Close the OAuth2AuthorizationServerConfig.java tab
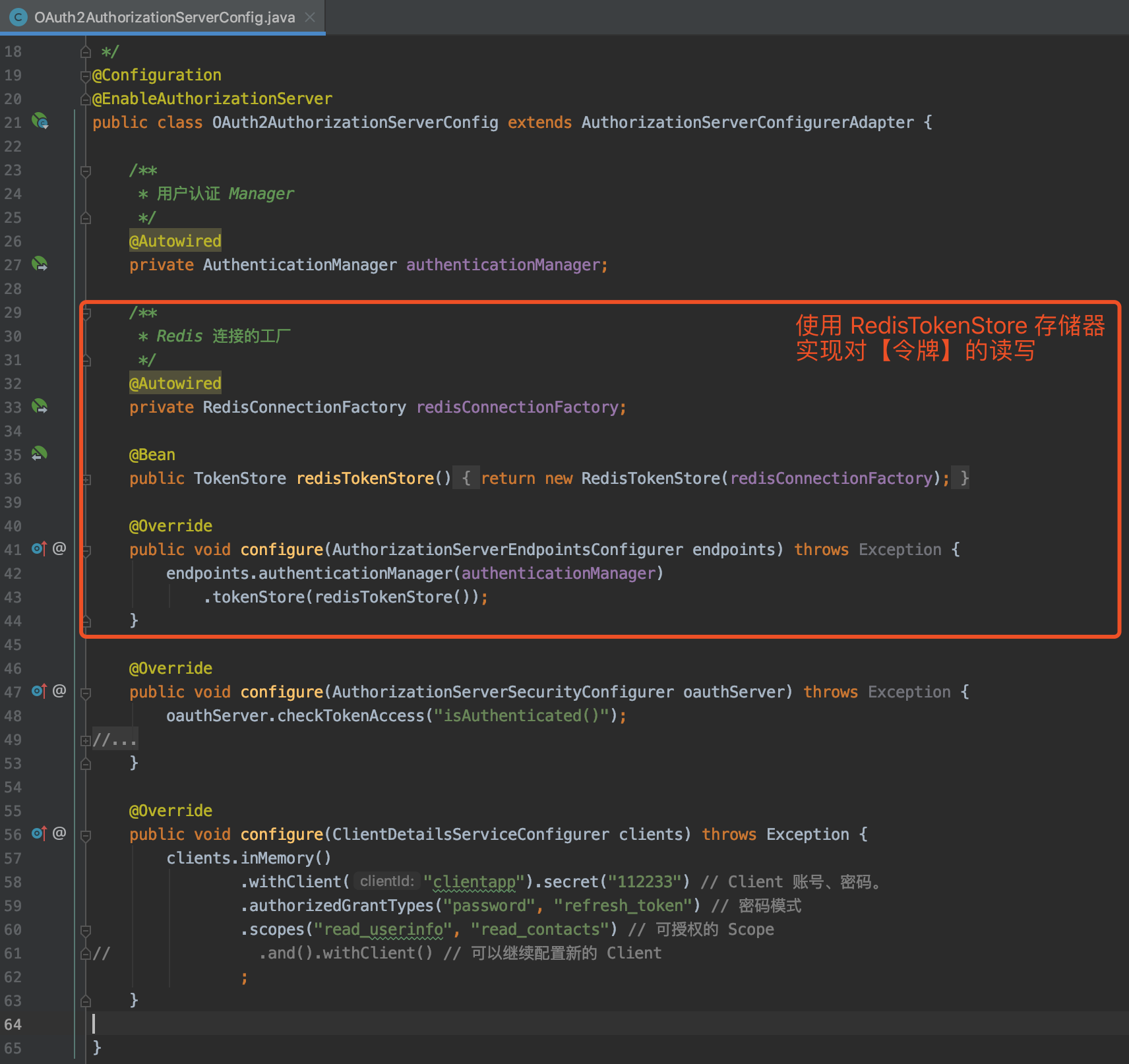Viewport: 1129px width, 1064px height. [310, 17]
